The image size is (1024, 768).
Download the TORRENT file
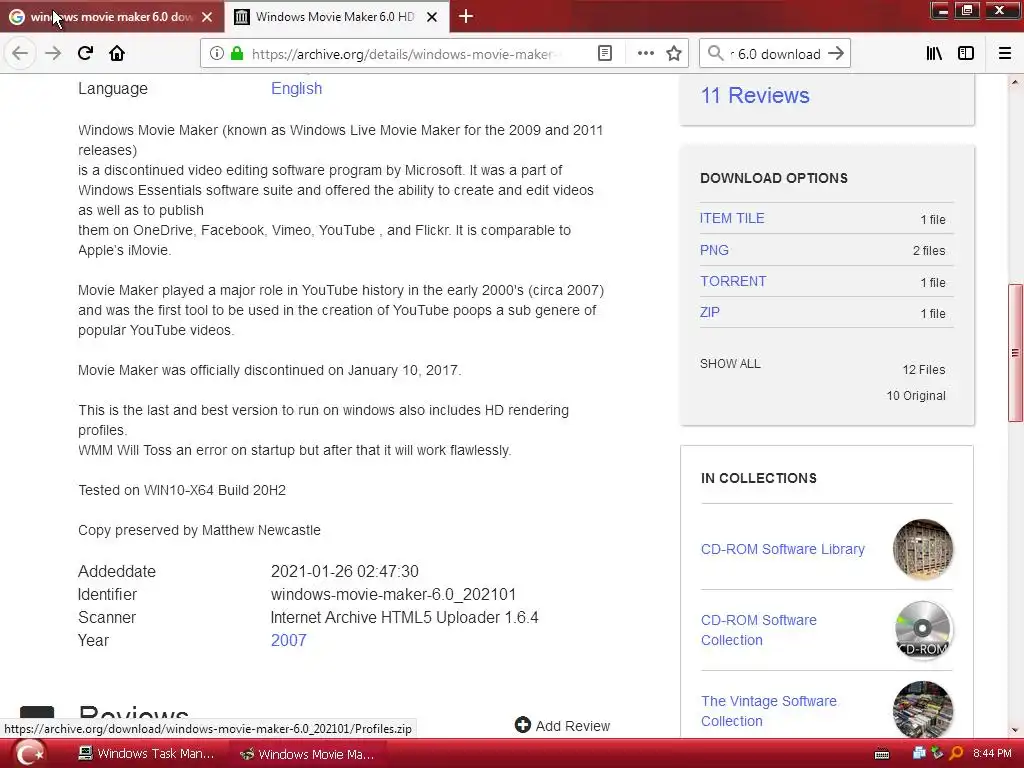(733, 281)
